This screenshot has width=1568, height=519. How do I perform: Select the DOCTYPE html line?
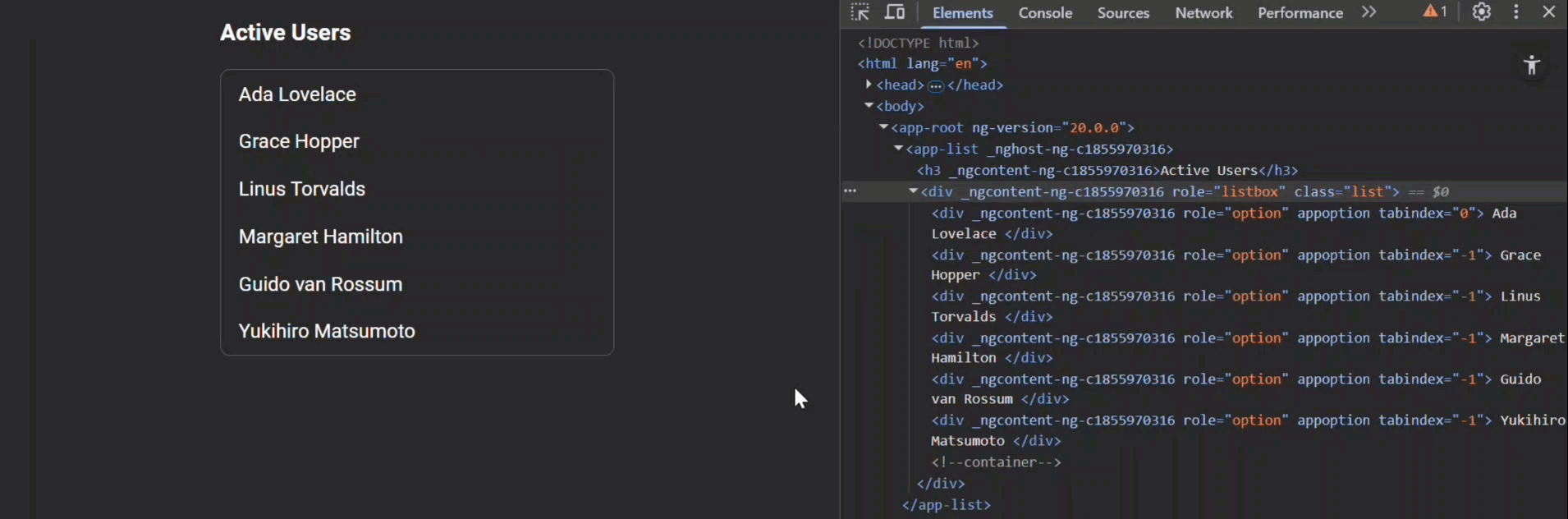(x=918, y=43)
